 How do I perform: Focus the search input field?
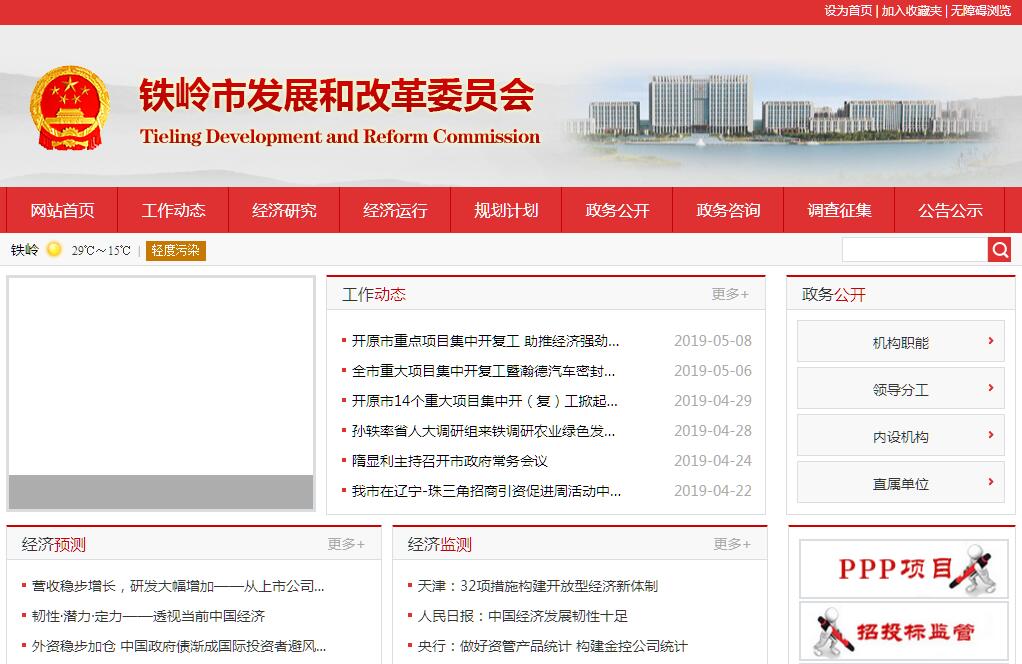click(914, 250)
